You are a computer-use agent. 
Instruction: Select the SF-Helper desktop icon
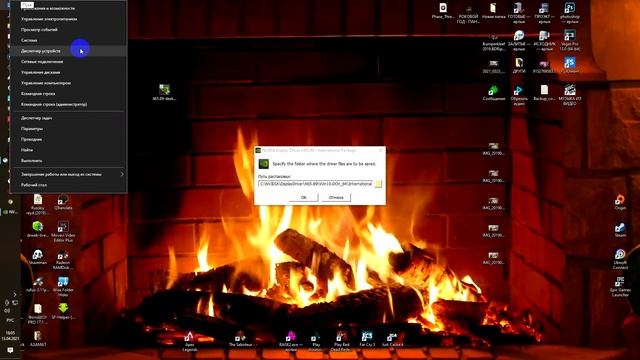63,311
